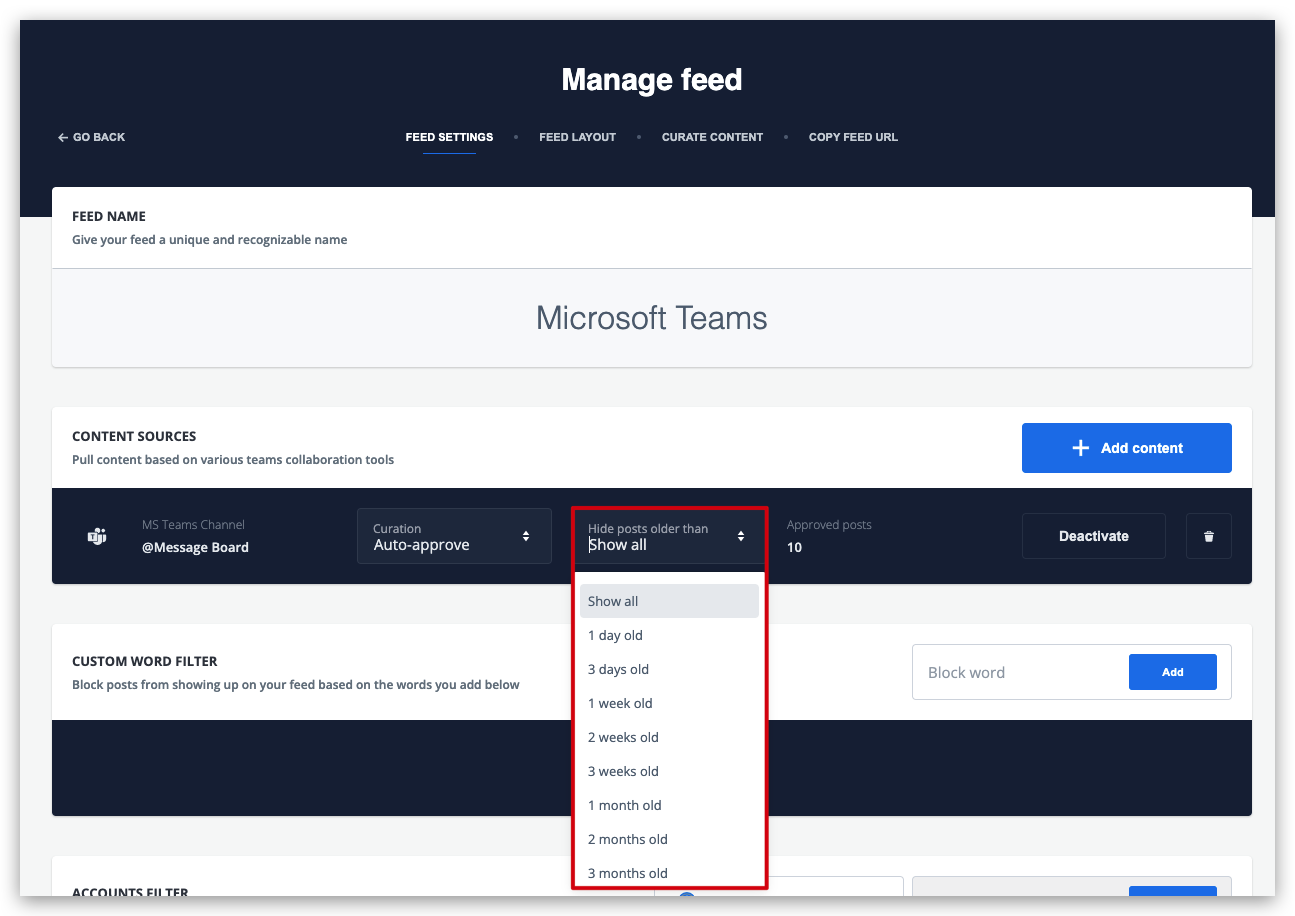Select Show all option in list

pos(669,601)
